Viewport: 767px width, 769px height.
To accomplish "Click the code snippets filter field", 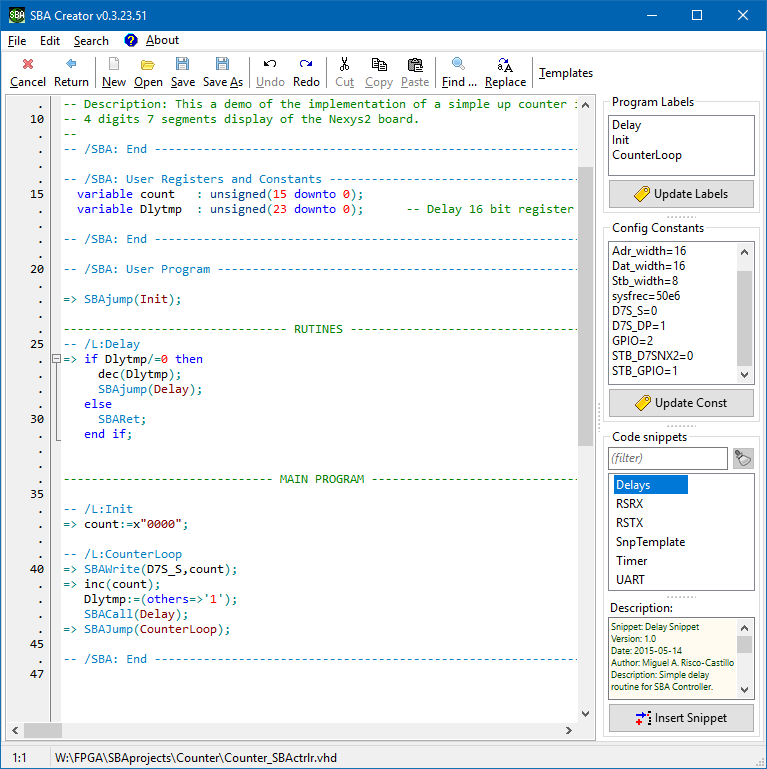I will click(x=668, y=458).
